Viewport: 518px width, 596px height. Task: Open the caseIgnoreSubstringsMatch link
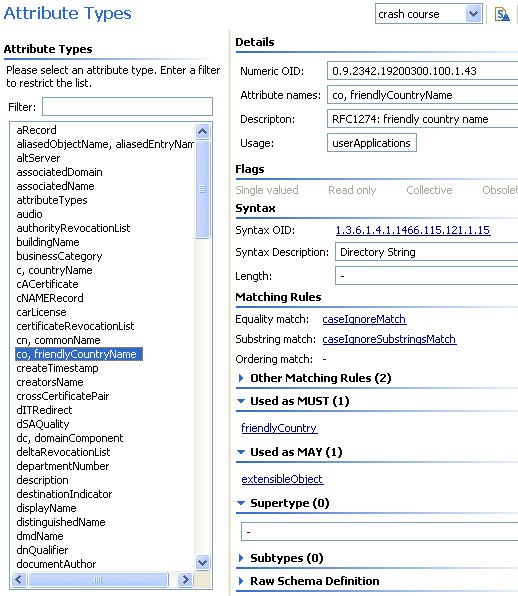(389, 339)
